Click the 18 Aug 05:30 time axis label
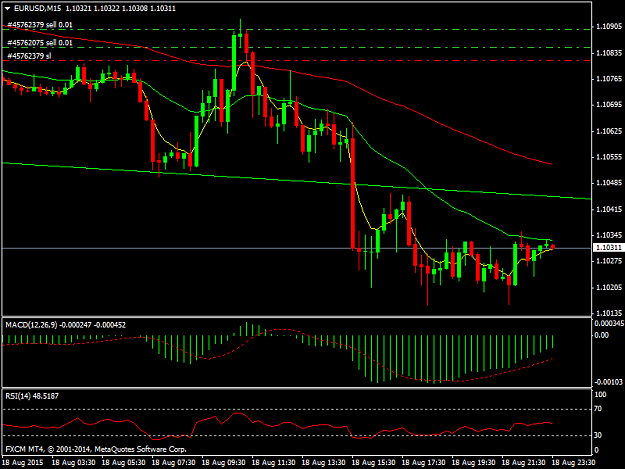This screenshot has height=469, width=625. coord(124,462)
